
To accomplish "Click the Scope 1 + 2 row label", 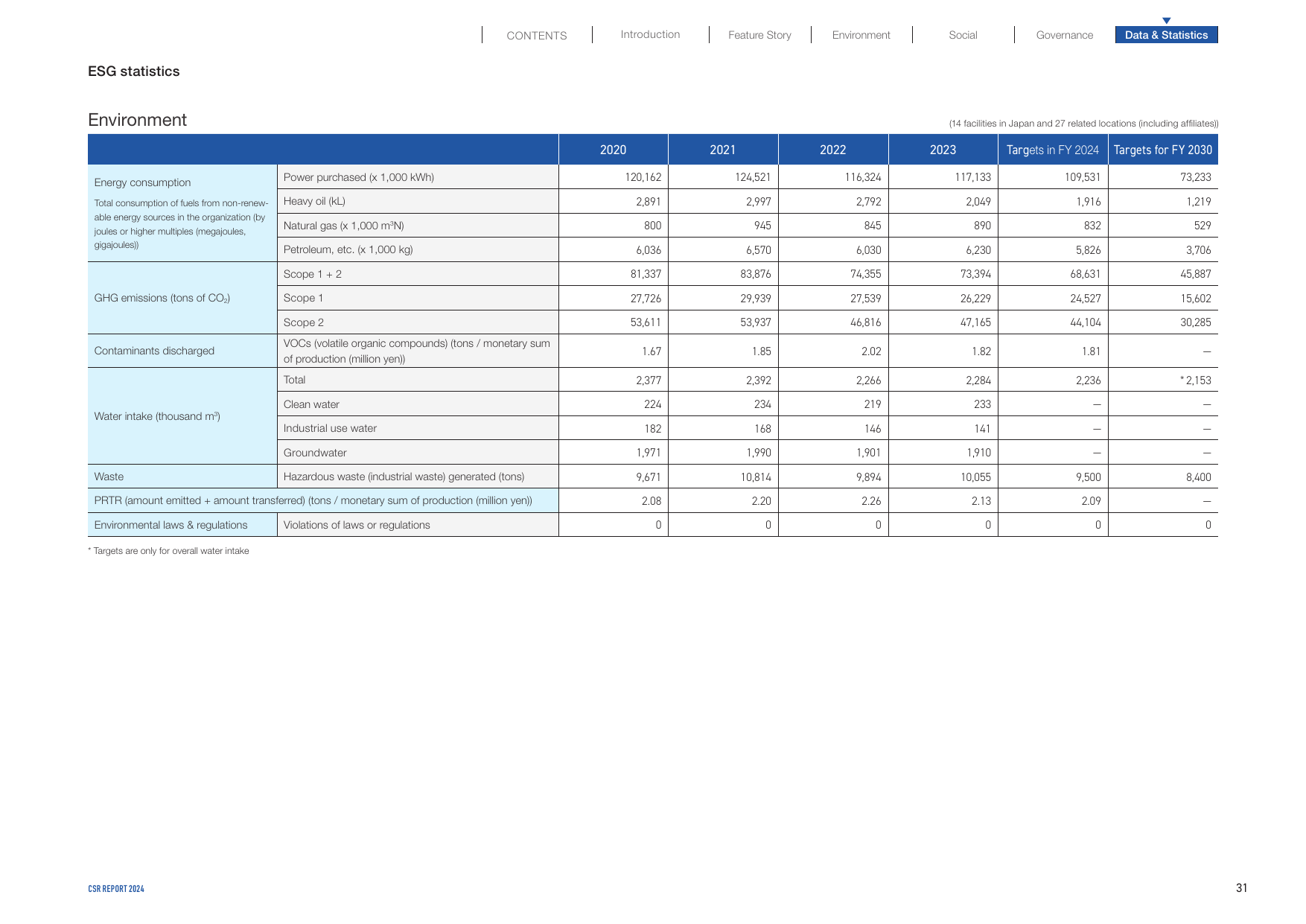I will (312, 274).
